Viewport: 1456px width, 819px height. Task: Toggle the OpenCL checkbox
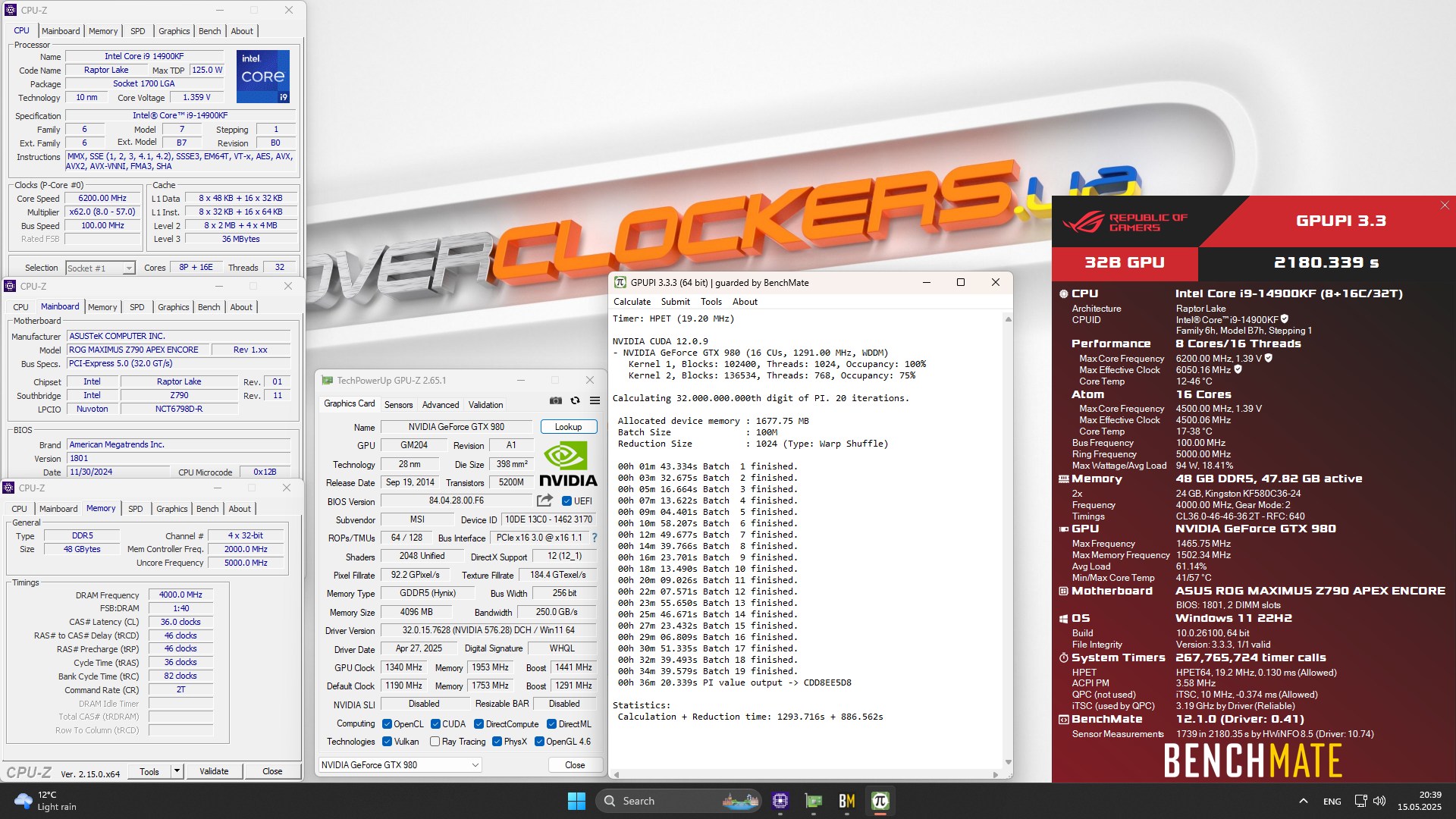(387, 723)
